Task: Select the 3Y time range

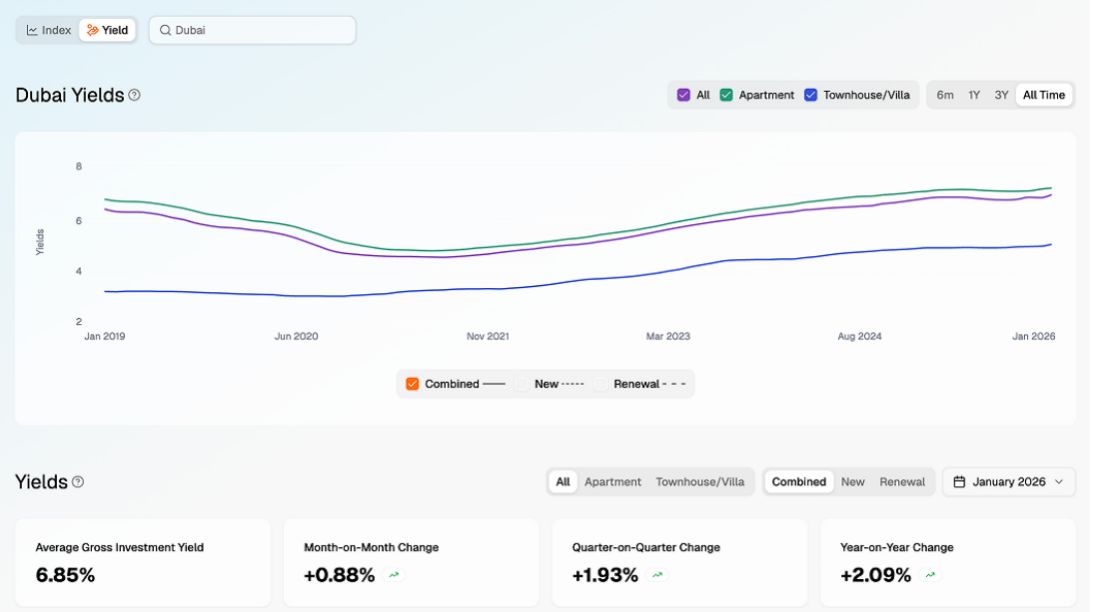Action: point(1001,95)
